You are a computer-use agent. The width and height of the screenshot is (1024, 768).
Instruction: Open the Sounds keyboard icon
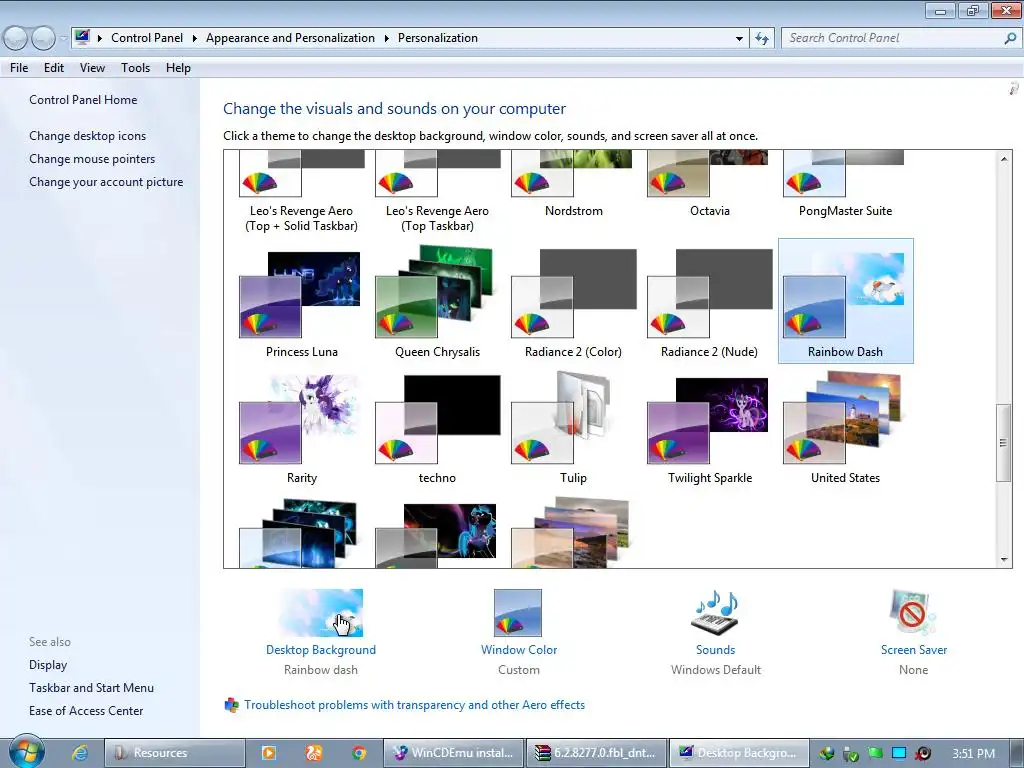click(x=715, y=612)
